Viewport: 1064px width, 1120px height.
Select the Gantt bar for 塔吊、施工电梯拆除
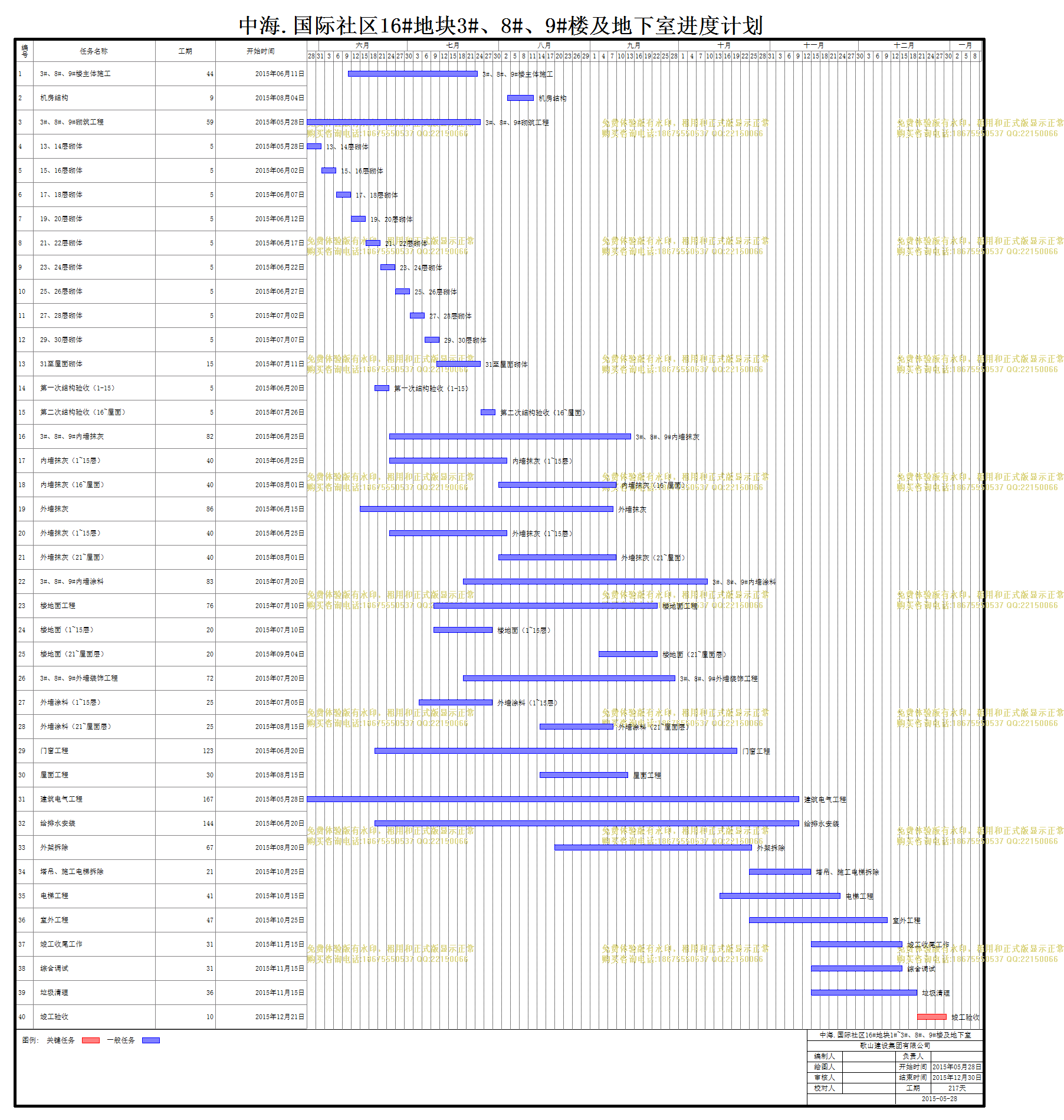click(780, 872)
